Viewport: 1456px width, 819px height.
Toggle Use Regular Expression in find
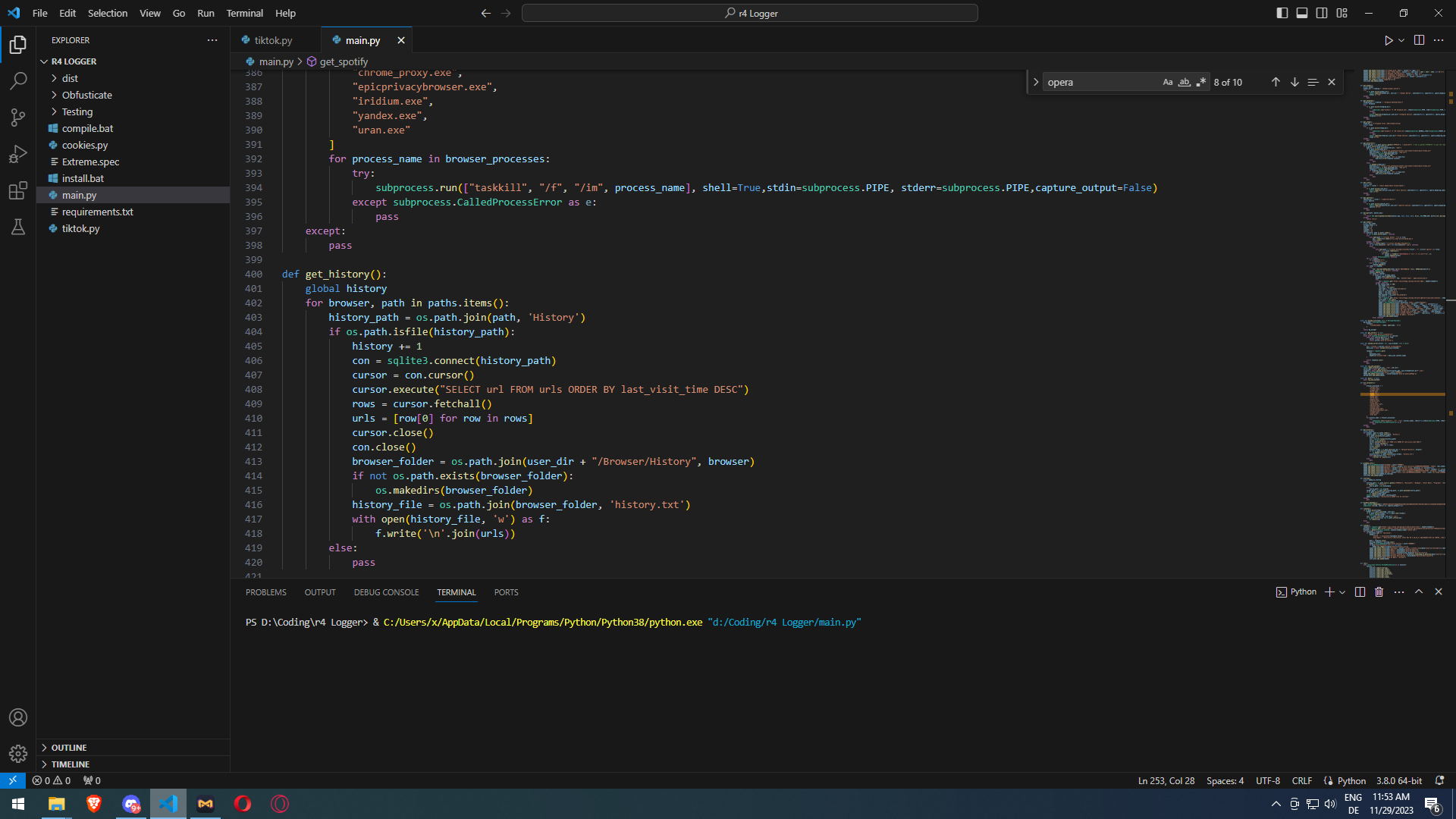pyautogui.click(x=1201, y=82)
